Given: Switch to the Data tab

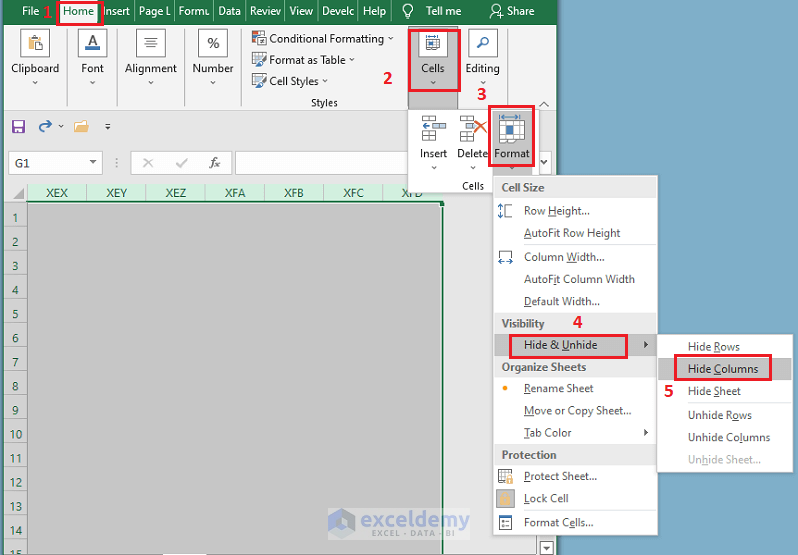Looking at the screenshot, I should pos(229,11).
